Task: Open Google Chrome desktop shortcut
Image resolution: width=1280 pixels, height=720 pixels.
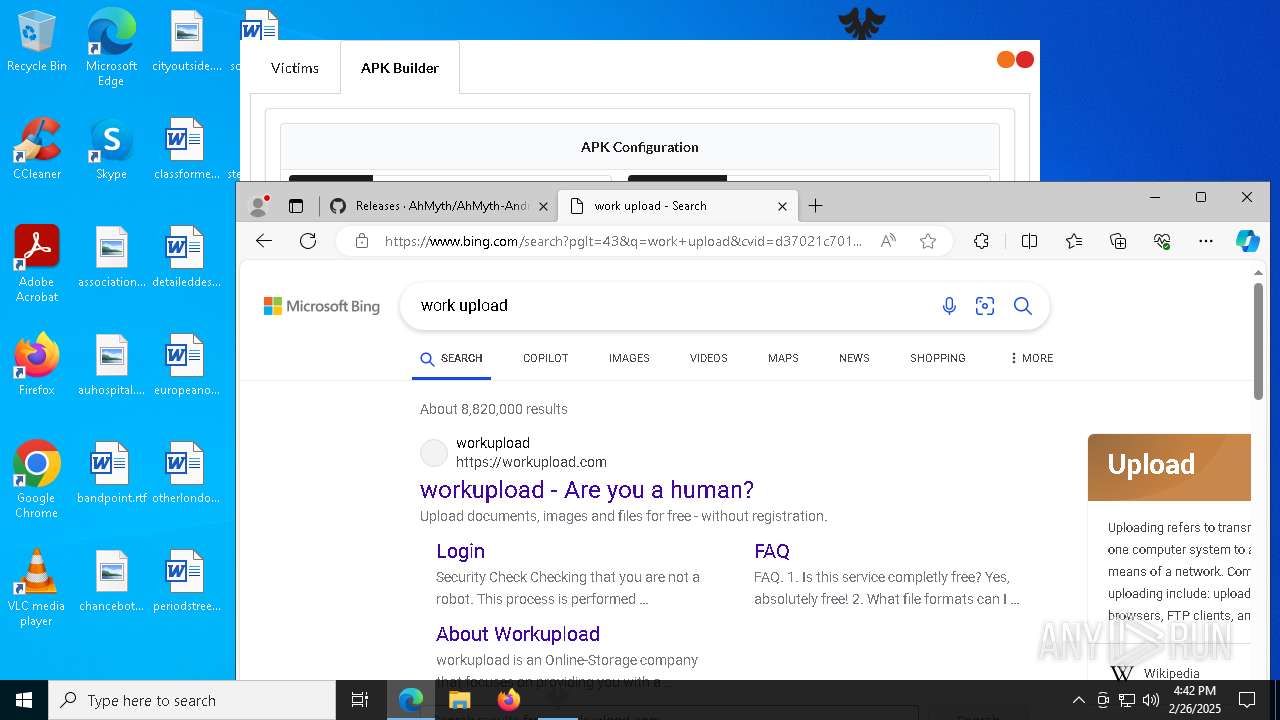Action: pos(37,480)
